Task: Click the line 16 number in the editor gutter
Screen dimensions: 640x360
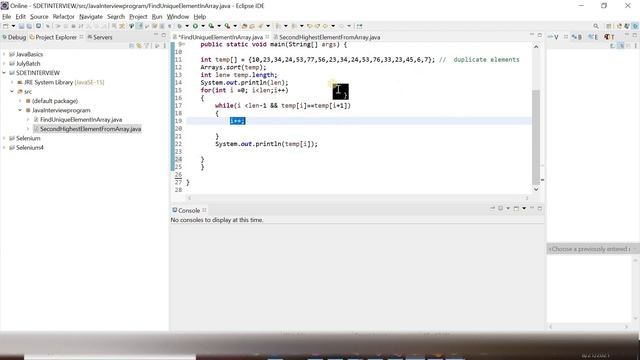Action: pyautogui.click(x=178, y=98)
